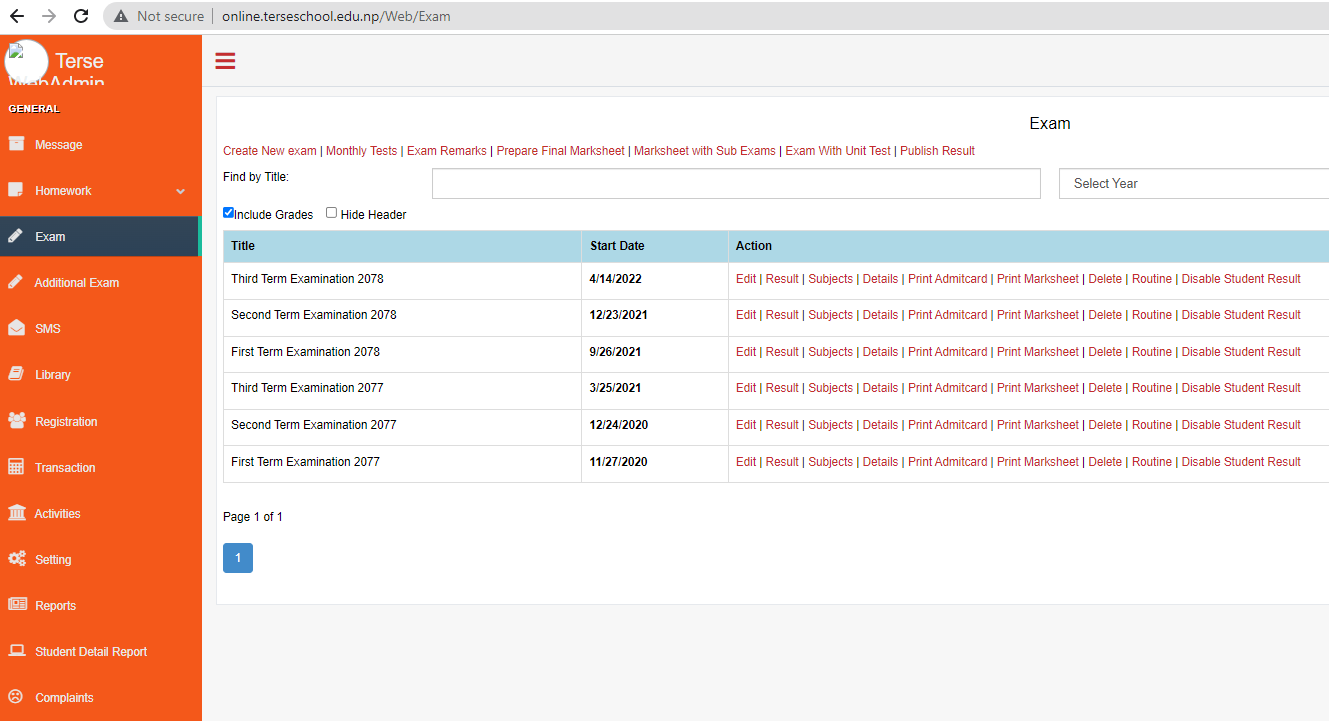This screenshot has height=721, width=1329.
Task: Delete Third Term Examination 2078
Action: point(1105,279)
